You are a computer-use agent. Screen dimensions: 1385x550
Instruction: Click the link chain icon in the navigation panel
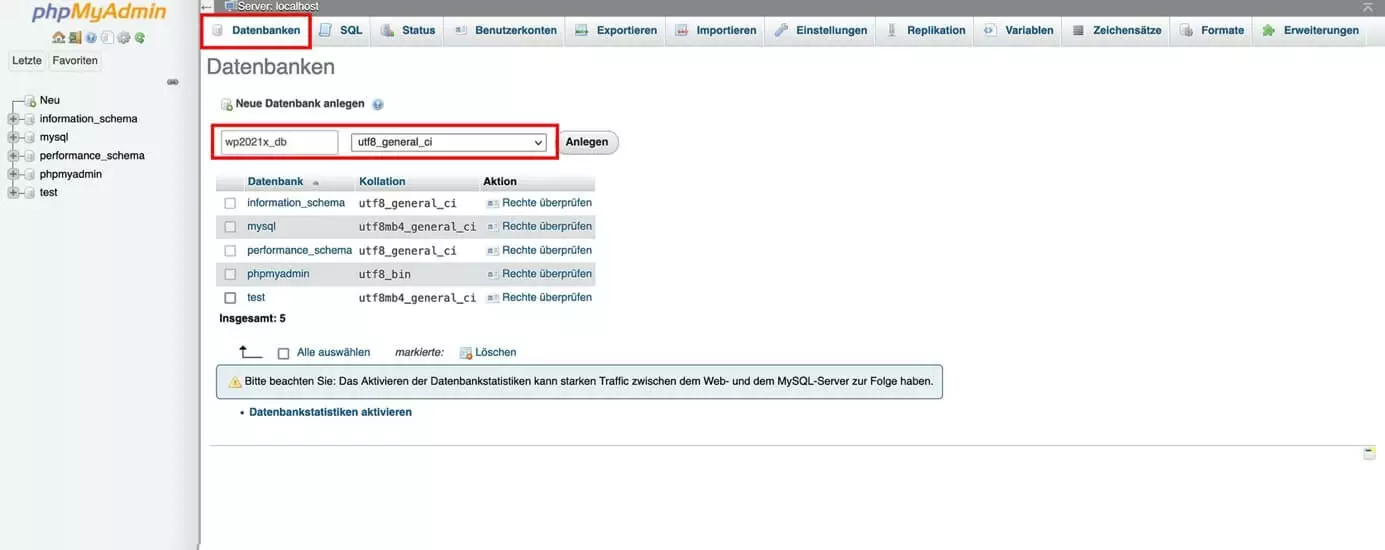pos(172,82)
